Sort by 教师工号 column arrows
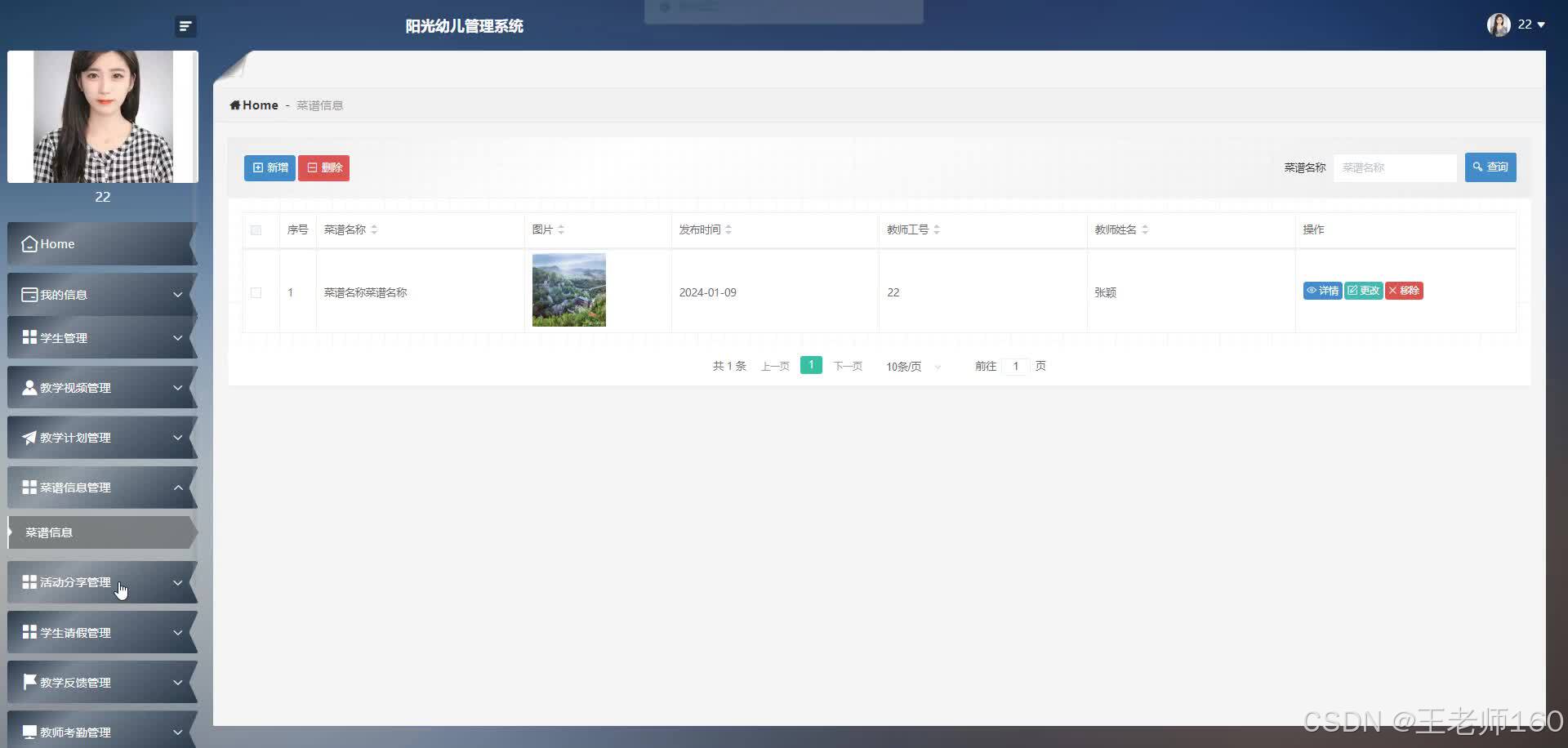 point(937,229)
